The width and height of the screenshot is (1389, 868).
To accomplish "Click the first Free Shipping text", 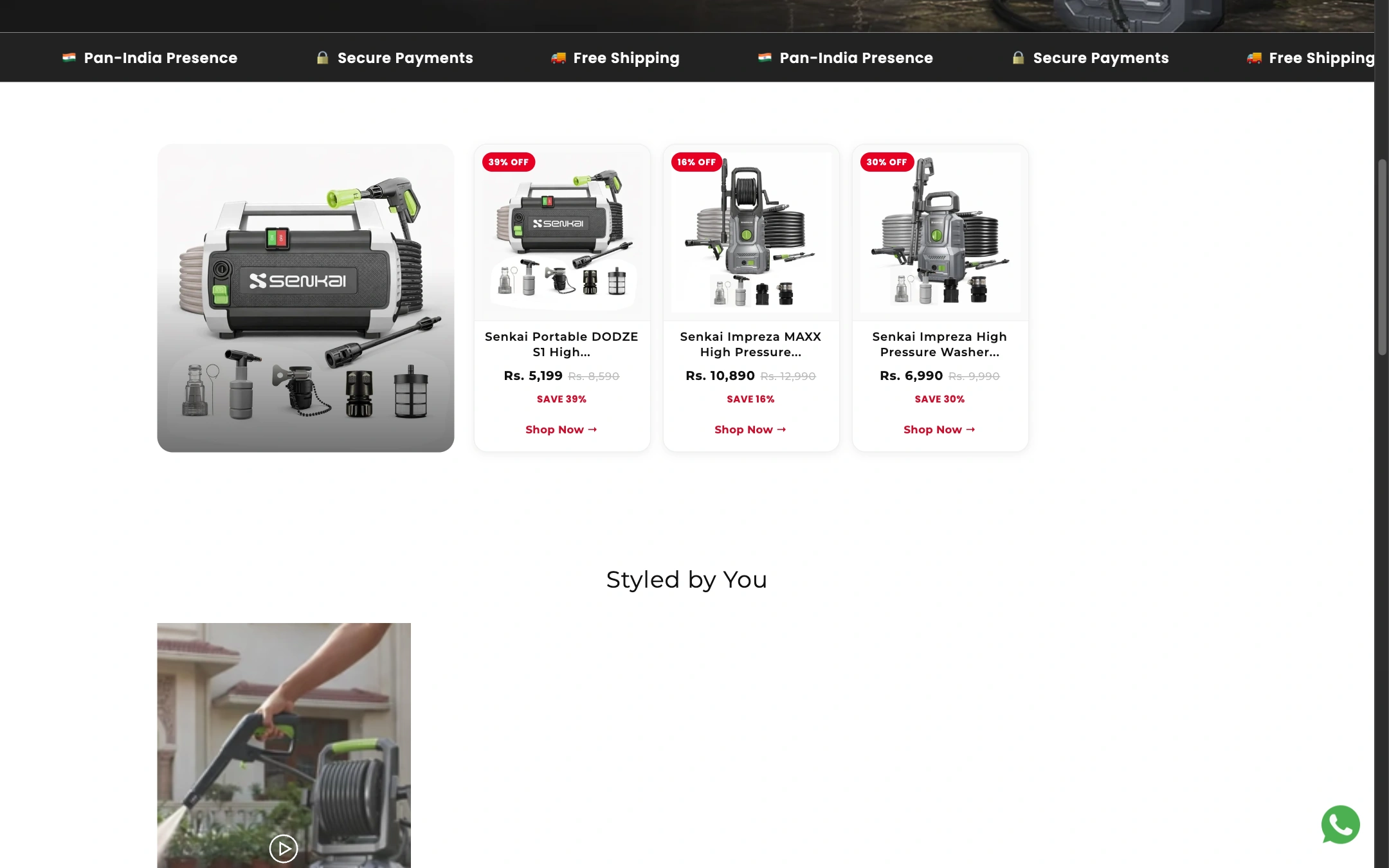I will coord(626,58).
